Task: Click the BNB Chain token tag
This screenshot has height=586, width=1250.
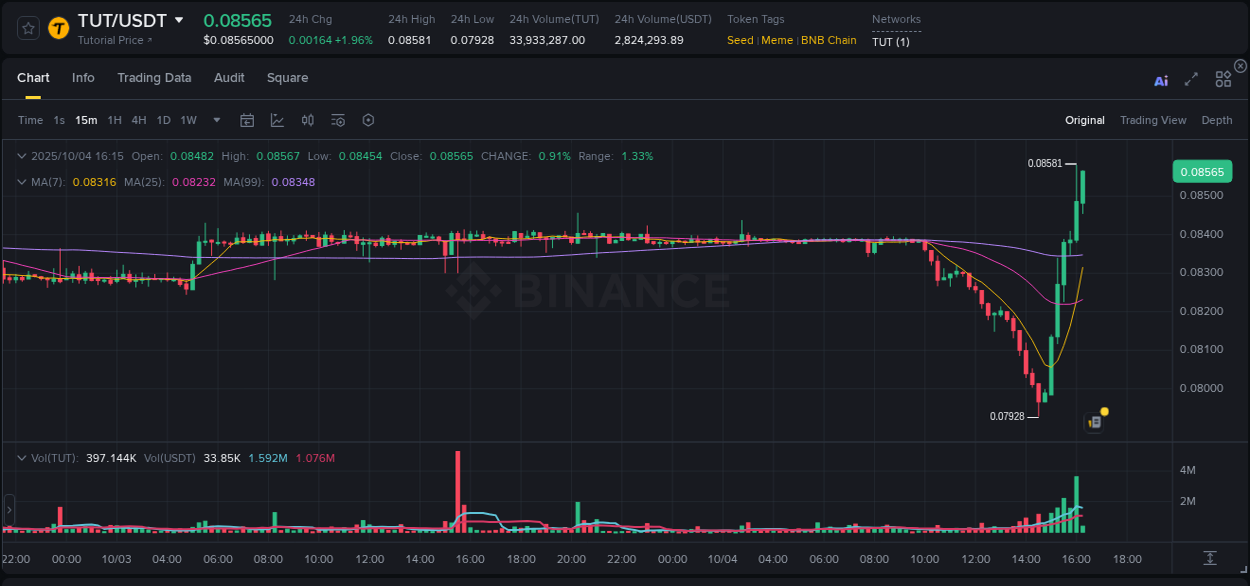Action: pos(829,40)
